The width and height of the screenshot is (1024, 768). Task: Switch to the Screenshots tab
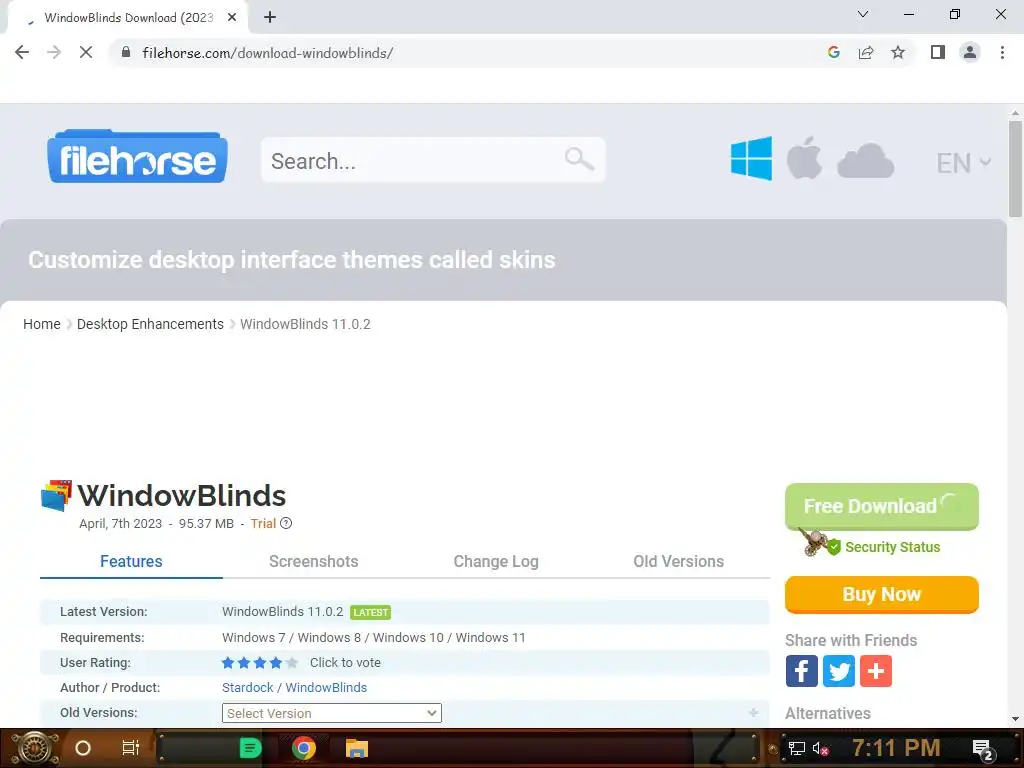[313, 562]
